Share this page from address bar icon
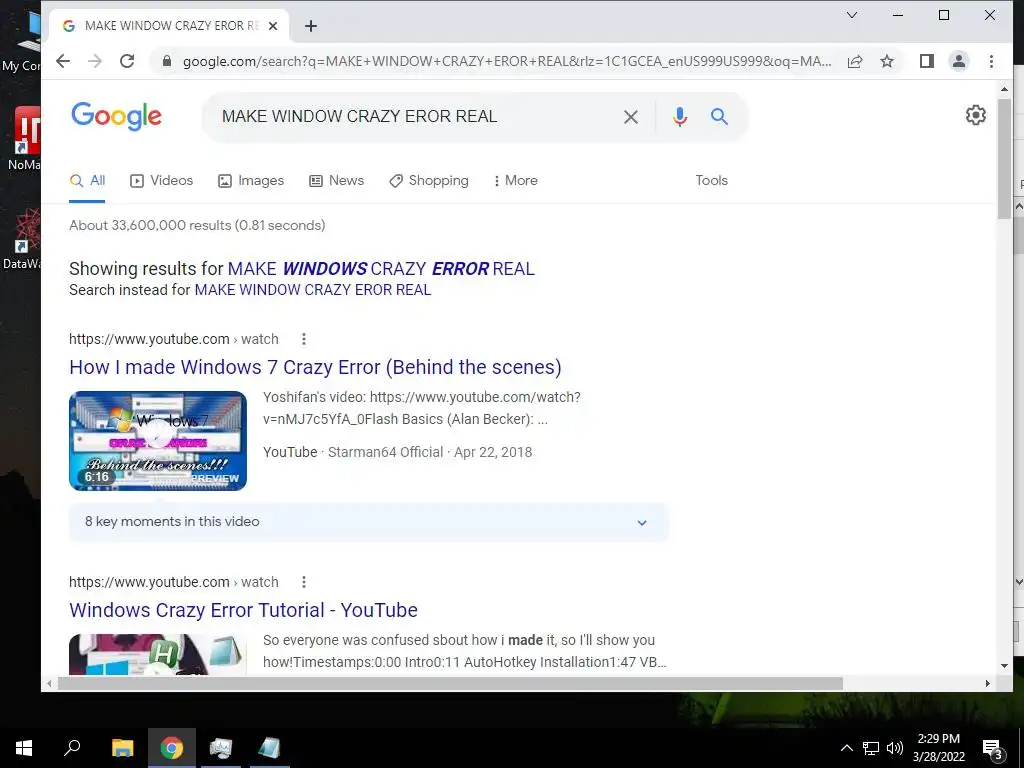Screen dimensions: 1024x768 click(x=855, y=61)
